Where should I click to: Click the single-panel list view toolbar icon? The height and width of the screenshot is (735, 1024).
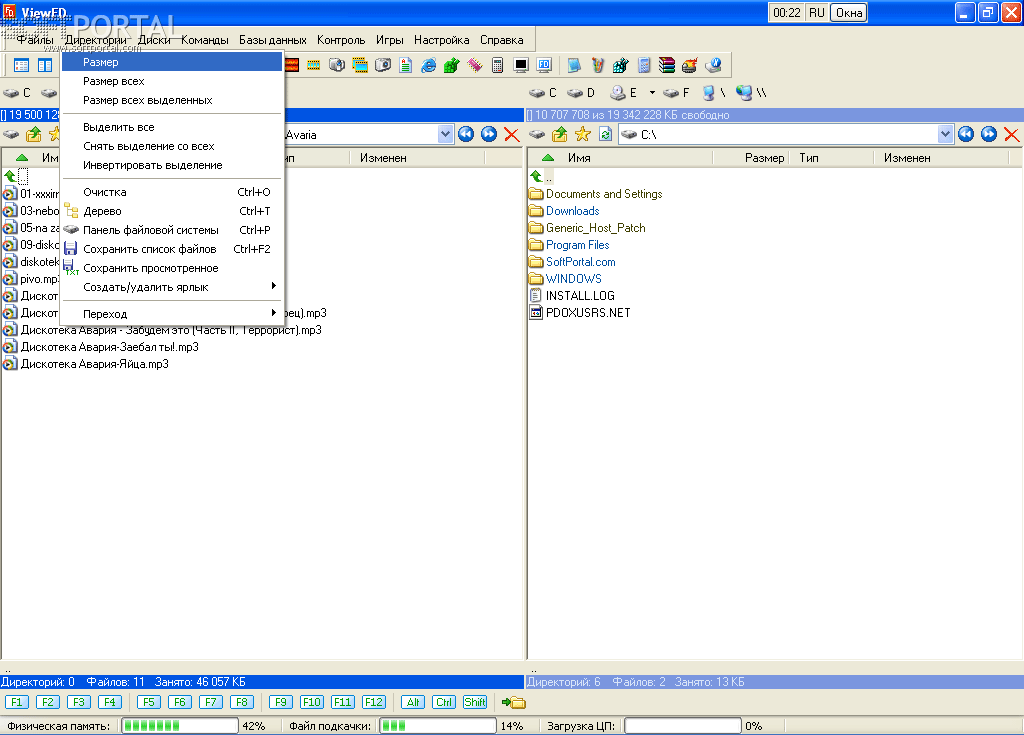pos(22,65)
